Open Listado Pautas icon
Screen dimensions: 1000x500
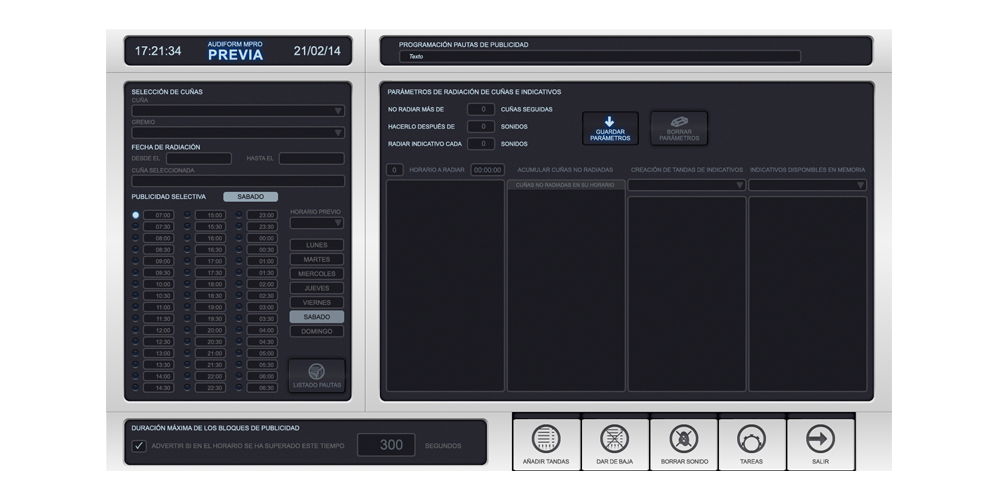pos(317,371)
